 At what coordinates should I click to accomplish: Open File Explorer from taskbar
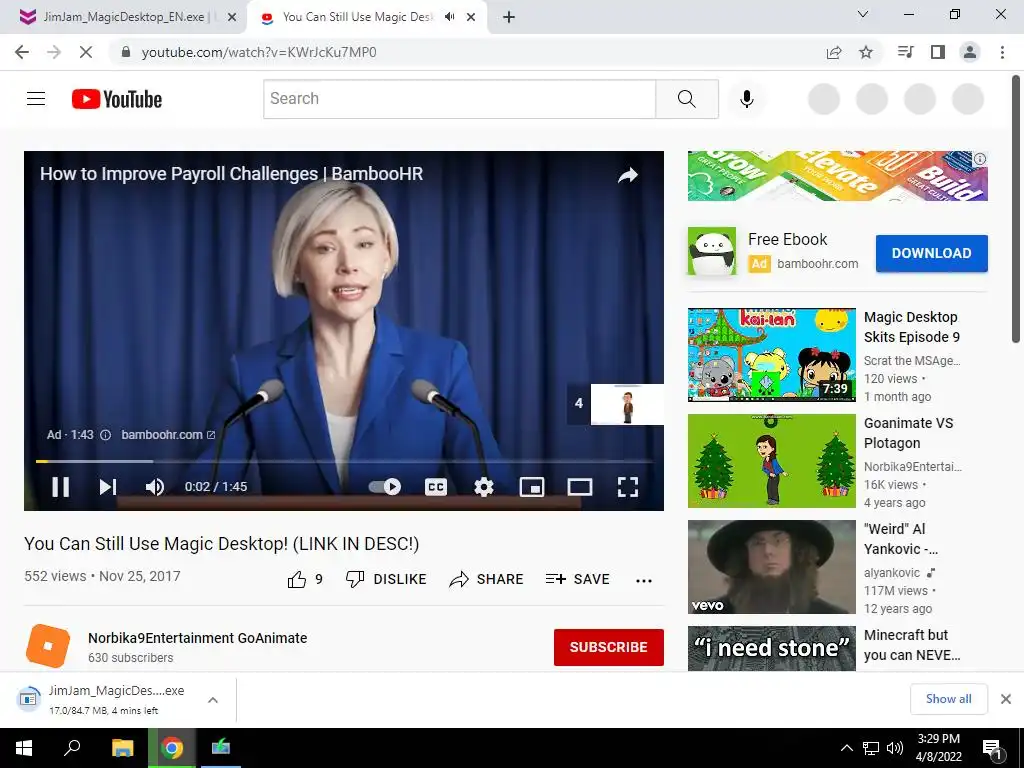tap(122, 748)
